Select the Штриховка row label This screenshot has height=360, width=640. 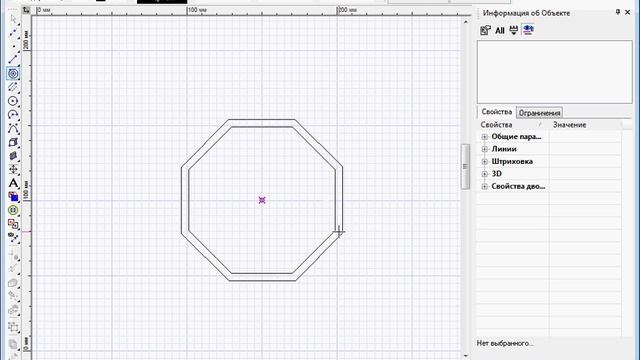tap(512, 162)
